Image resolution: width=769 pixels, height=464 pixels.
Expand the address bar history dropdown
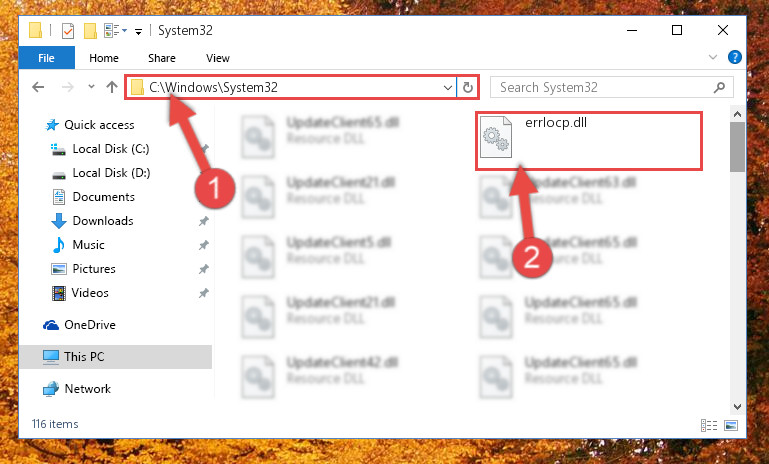[x=447, y=87]
